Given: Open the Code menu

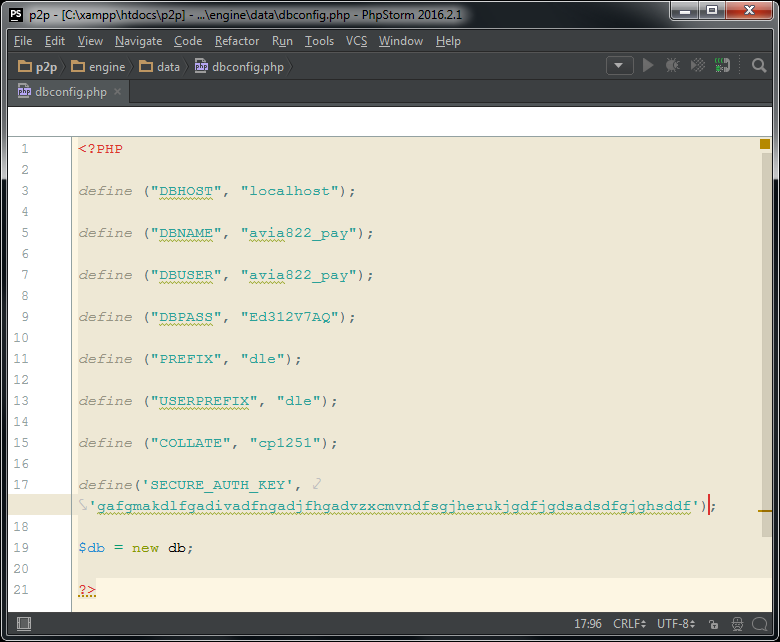Looking at the screenshot, I should (188, 41).
